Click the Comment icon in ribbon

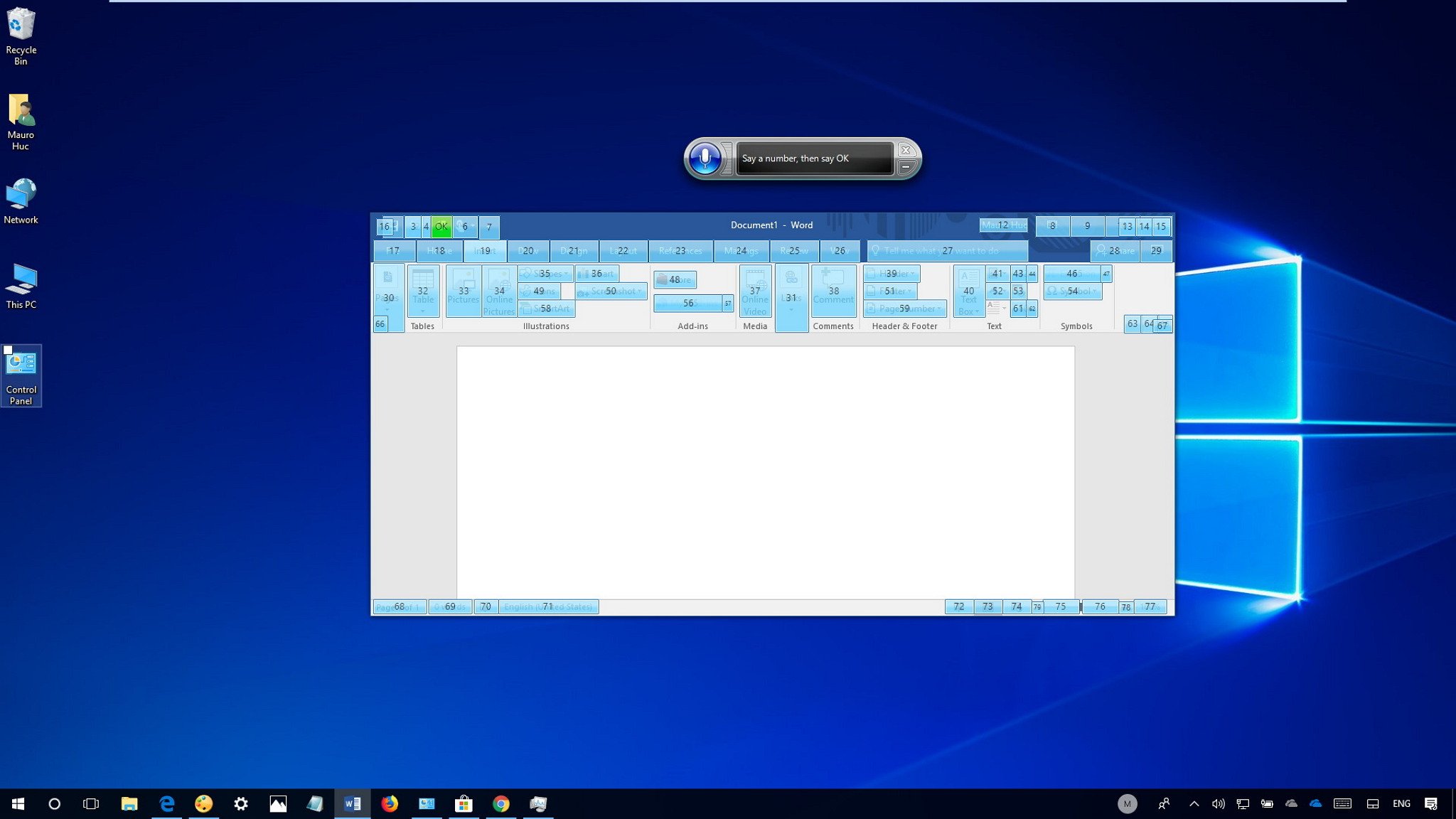coord(833,290)
